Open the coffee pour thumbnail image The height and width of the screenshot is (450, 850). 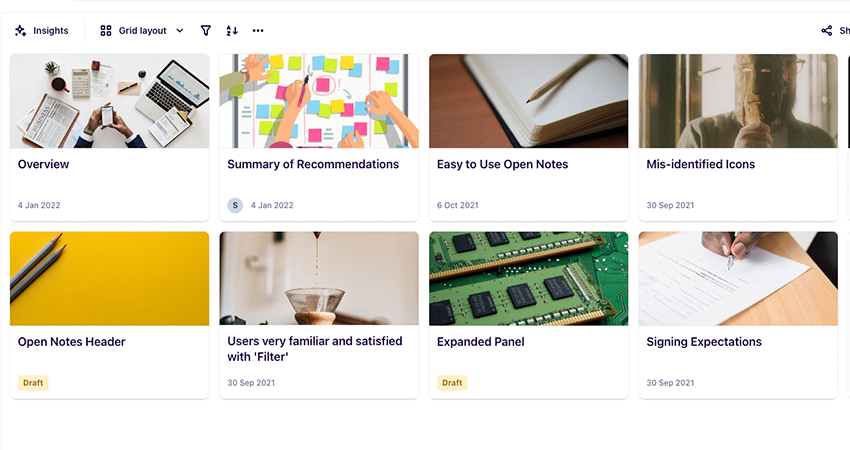(x=318, y=278)
